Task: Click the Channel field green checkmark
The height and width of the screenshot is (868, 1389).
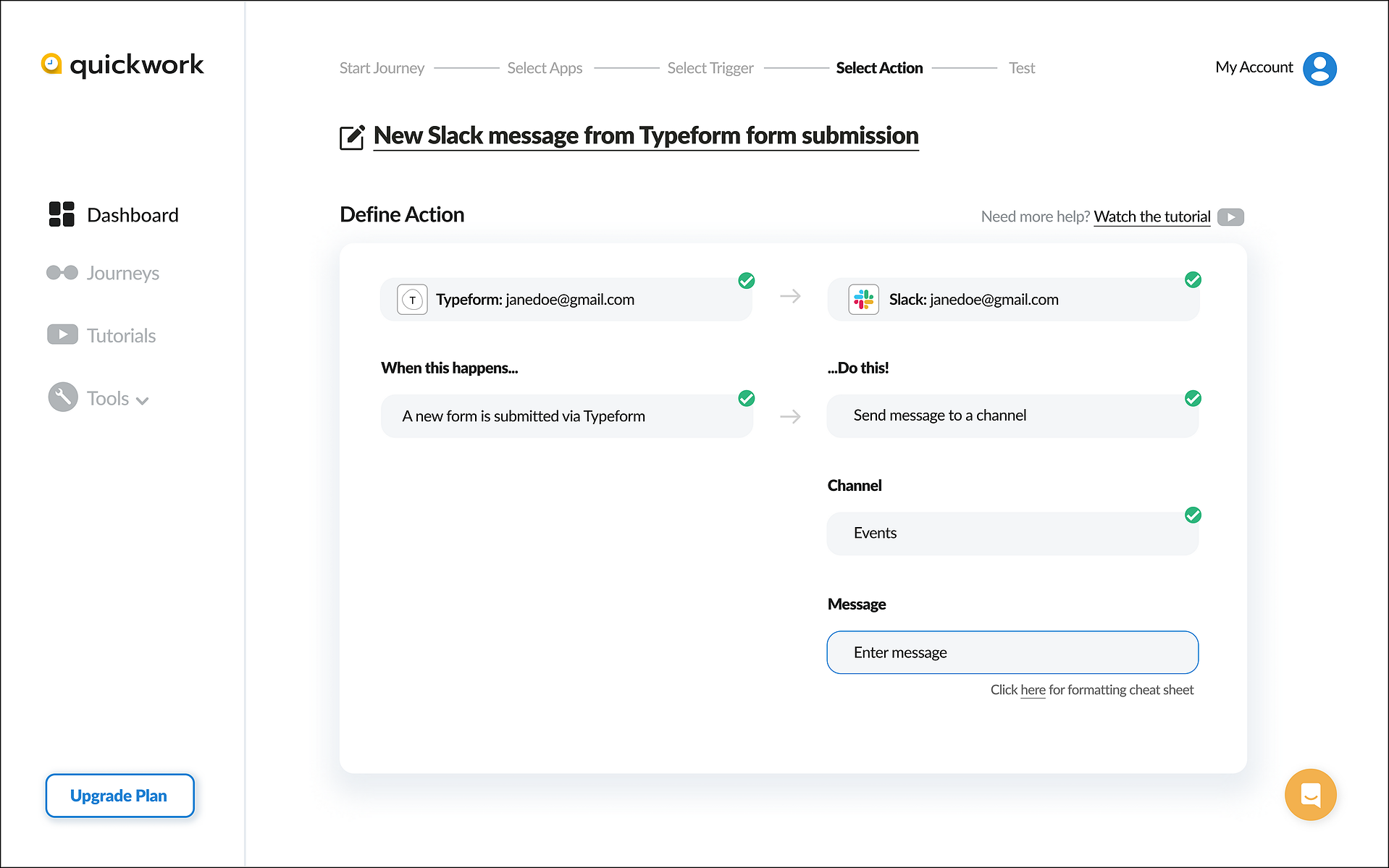Action: 1193,515
